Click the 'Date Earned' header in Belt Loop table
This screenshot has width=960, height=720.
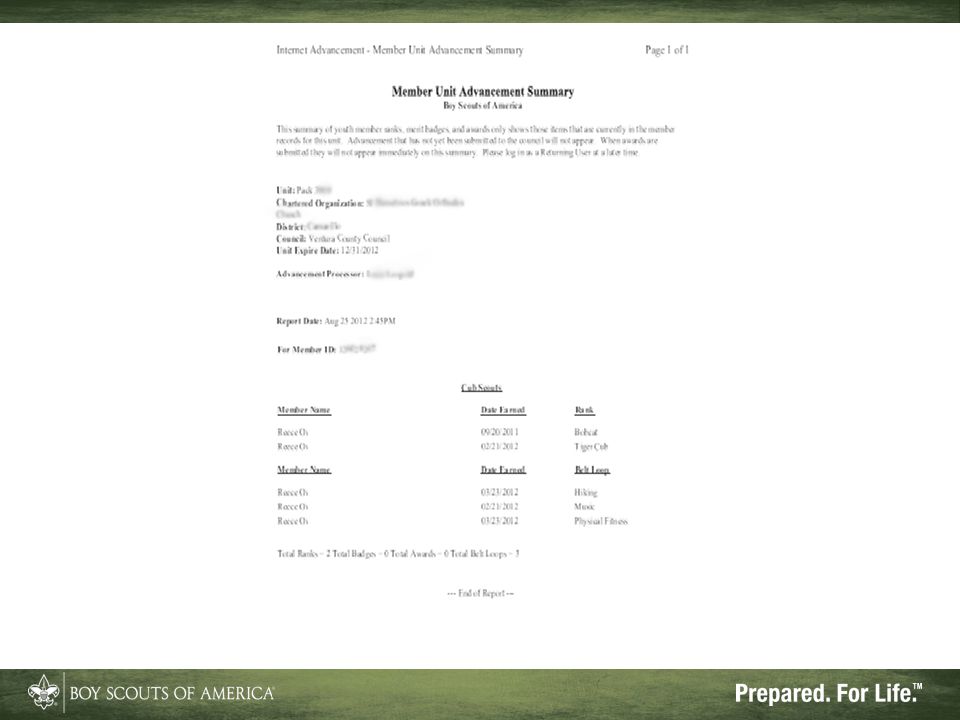pos(503,470)
